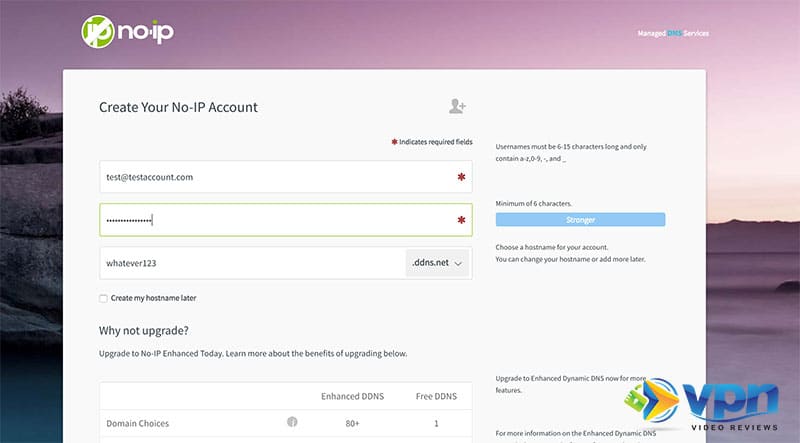Viewport: 800px width, 443px height.
Task: Click the Why not upgrade? heading
Action: (x=144, y=331)
